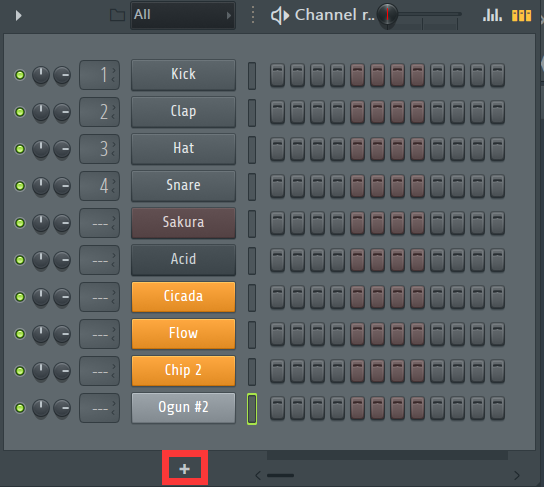Click the Channel rack title label
The width and height of the screenshot is (544, 487).
334,15
